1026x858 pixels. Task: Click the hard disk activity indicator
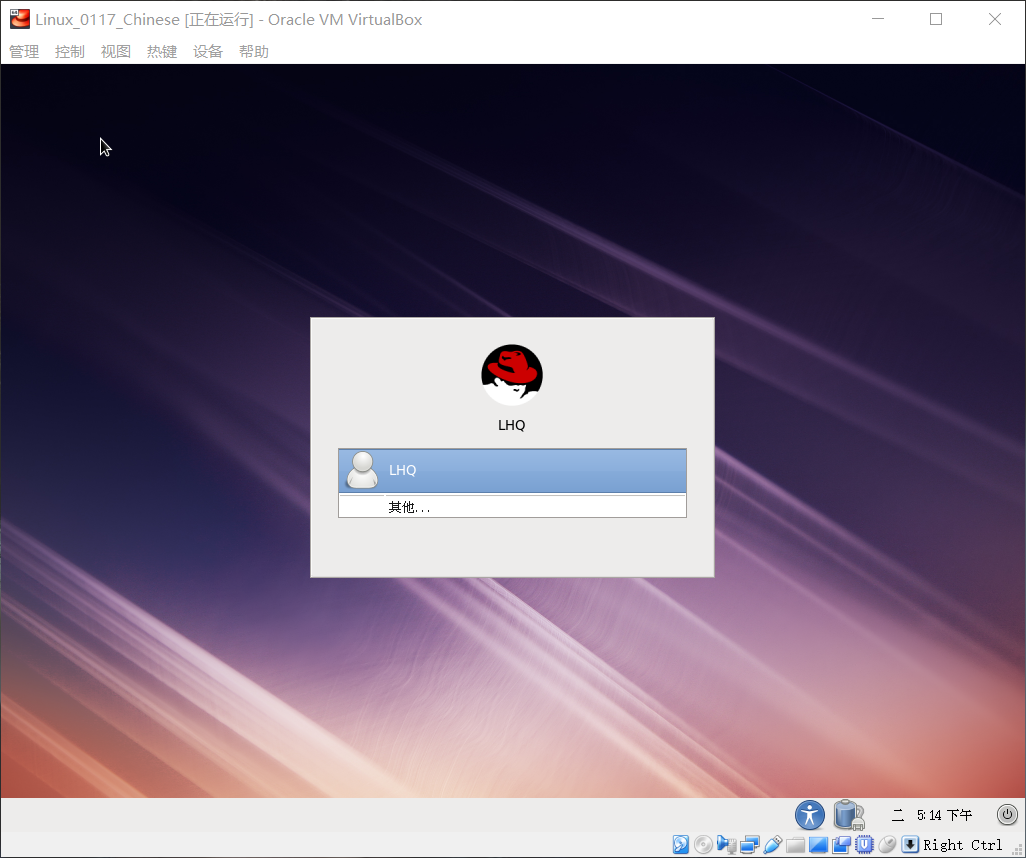681,845
